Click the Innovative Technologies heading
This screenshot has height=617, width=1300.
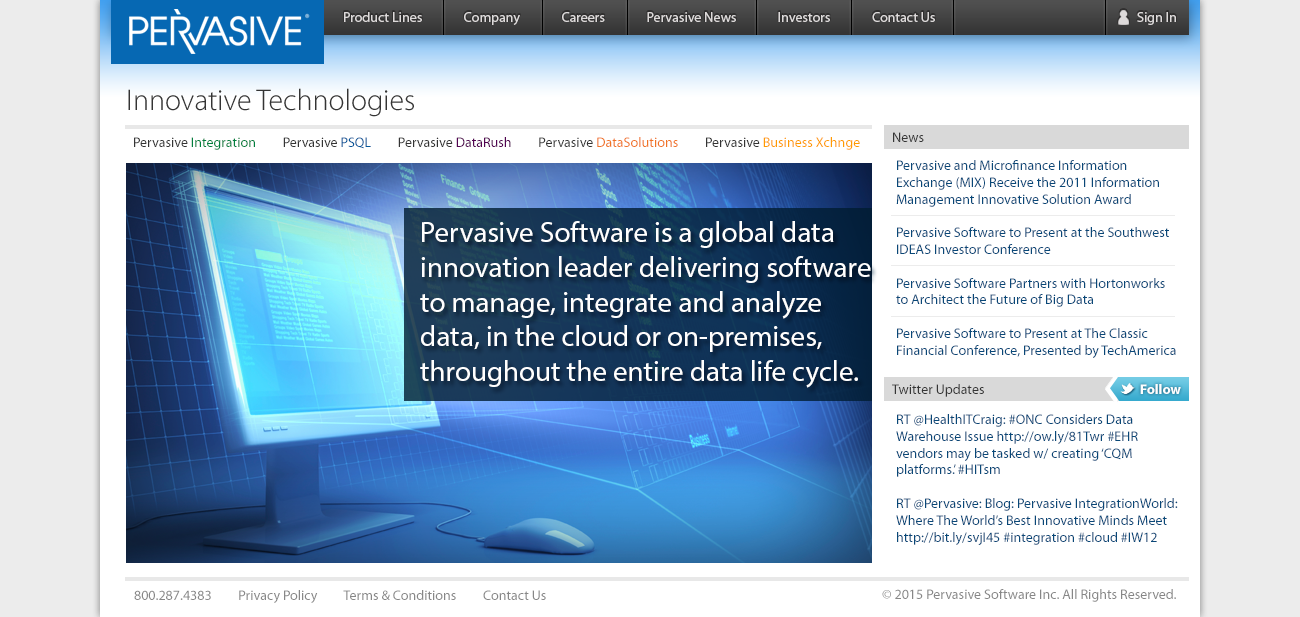pyautogui.click(x=270, y=101)
